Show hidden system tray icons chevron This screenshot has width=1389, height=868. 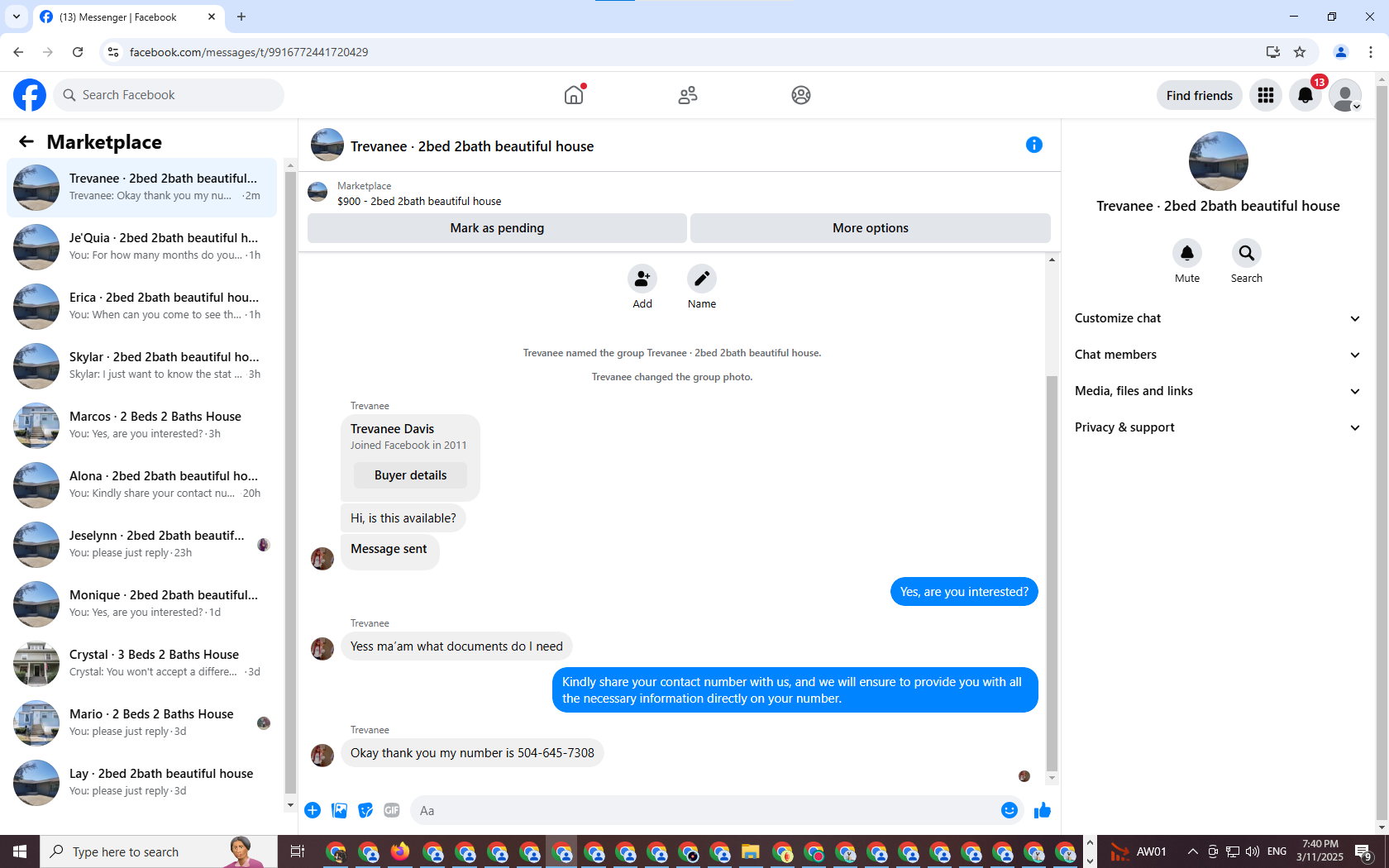click(x=1192, y=851)
